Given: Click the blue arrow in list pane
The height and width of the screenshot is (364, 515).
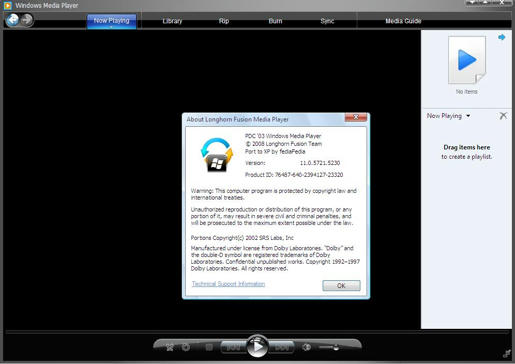Looking at the screenshot, I should point(502,37).
